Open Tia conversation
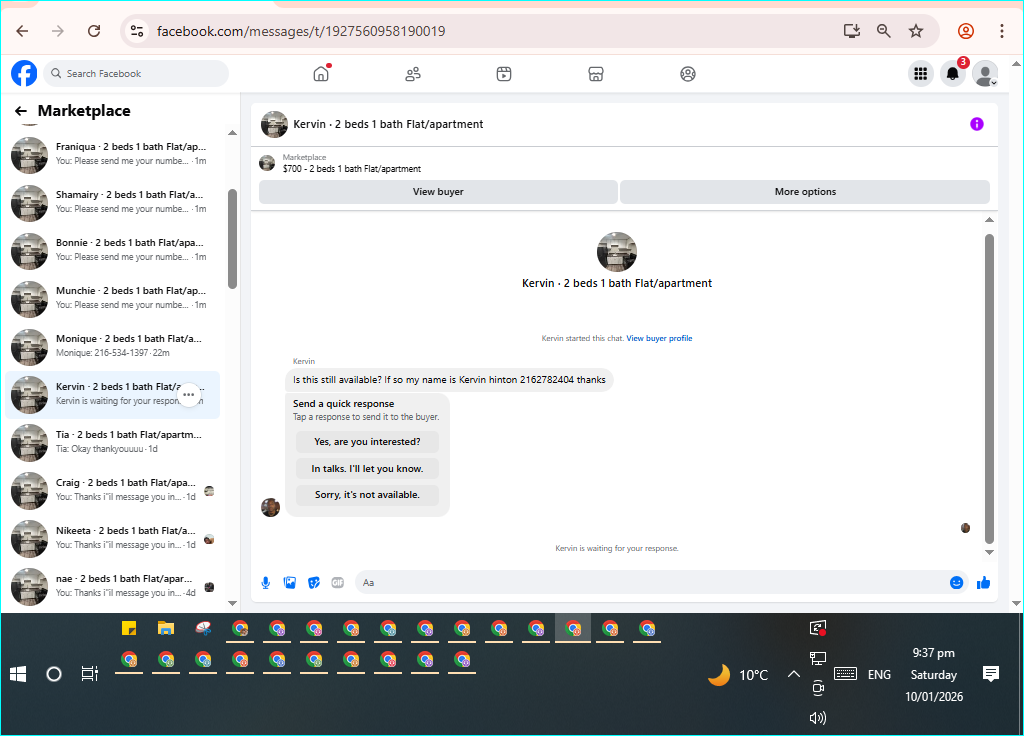This screenshot has width=1024, height=736. [x=112, y=442]
